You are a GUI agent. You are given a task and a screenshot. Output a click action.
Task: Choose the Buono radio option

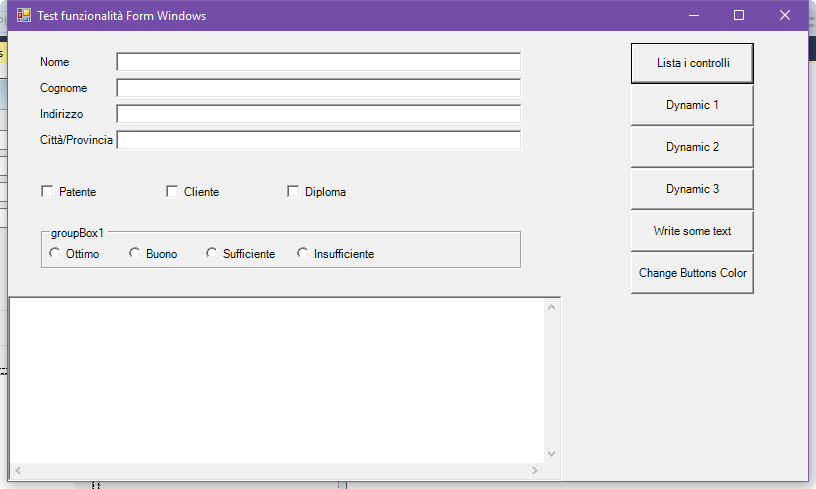point(134,254)
